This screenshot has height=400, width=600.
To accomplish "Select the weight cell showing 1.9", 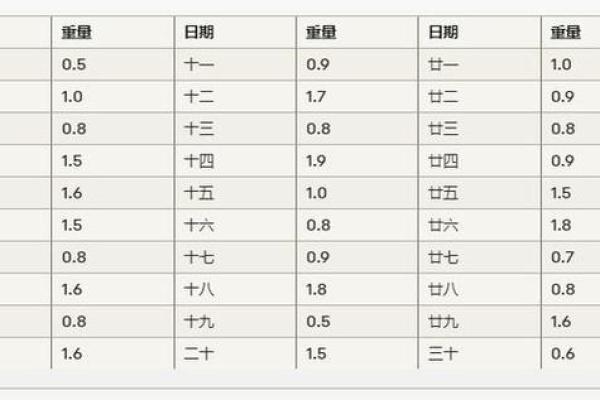I will pyautogui.click(x=318, y=161).
